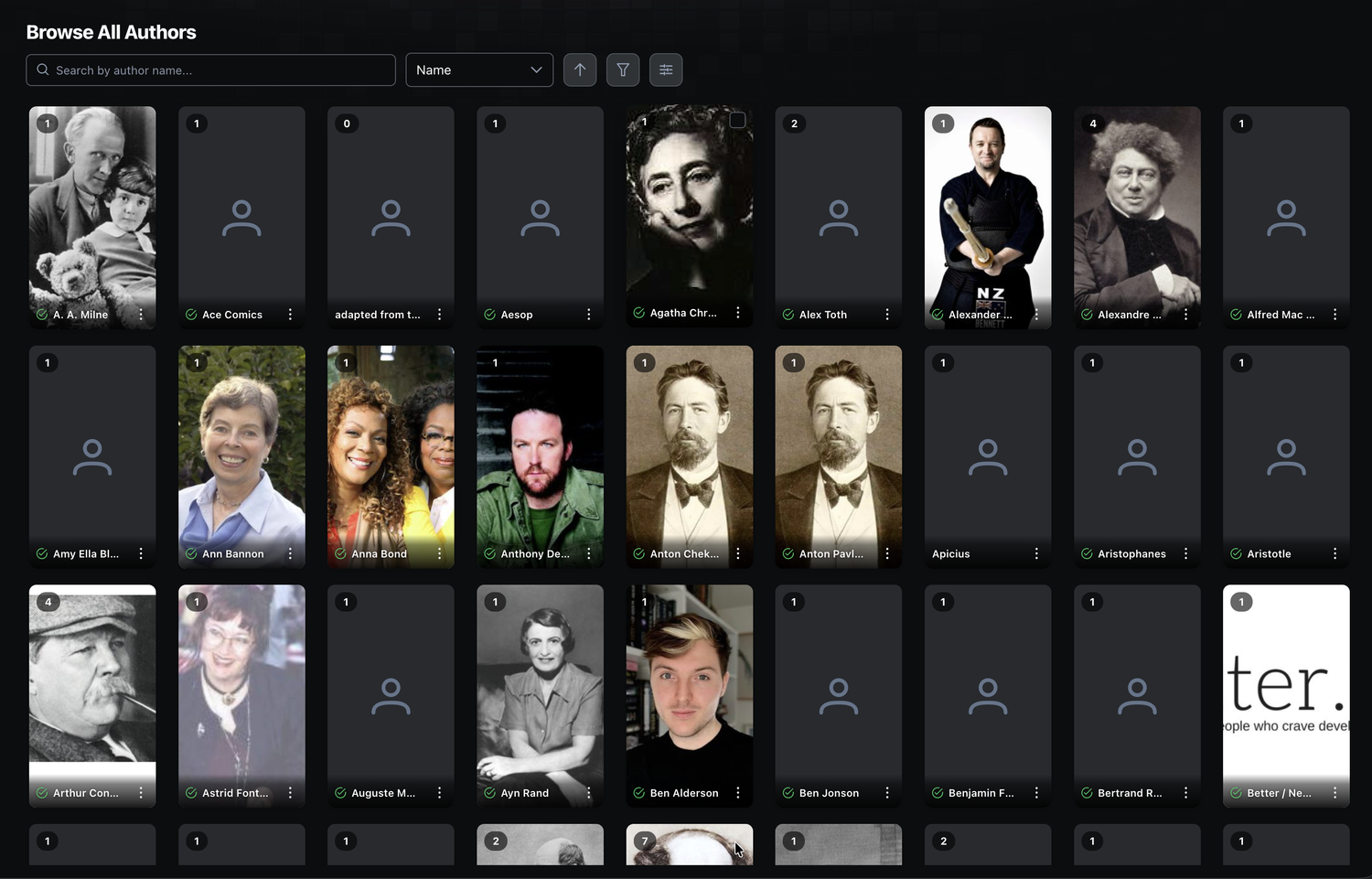This screenshot has height=879, width=1372.
Task: Open the three-dot menu for Aesop
Action: 588,315
